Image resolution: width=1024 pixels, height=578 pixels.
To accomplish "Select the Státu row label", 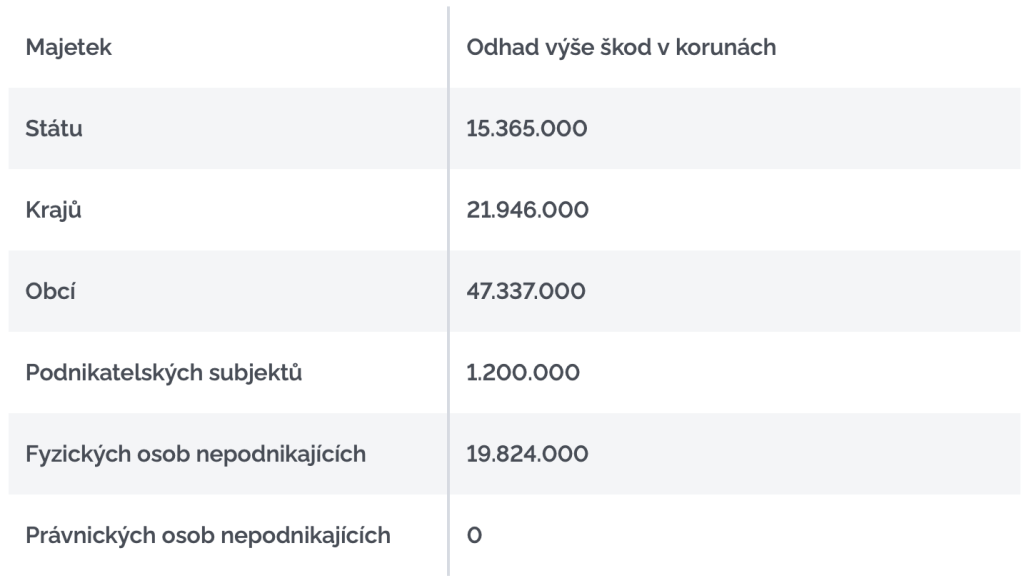I will coord(54,128).
